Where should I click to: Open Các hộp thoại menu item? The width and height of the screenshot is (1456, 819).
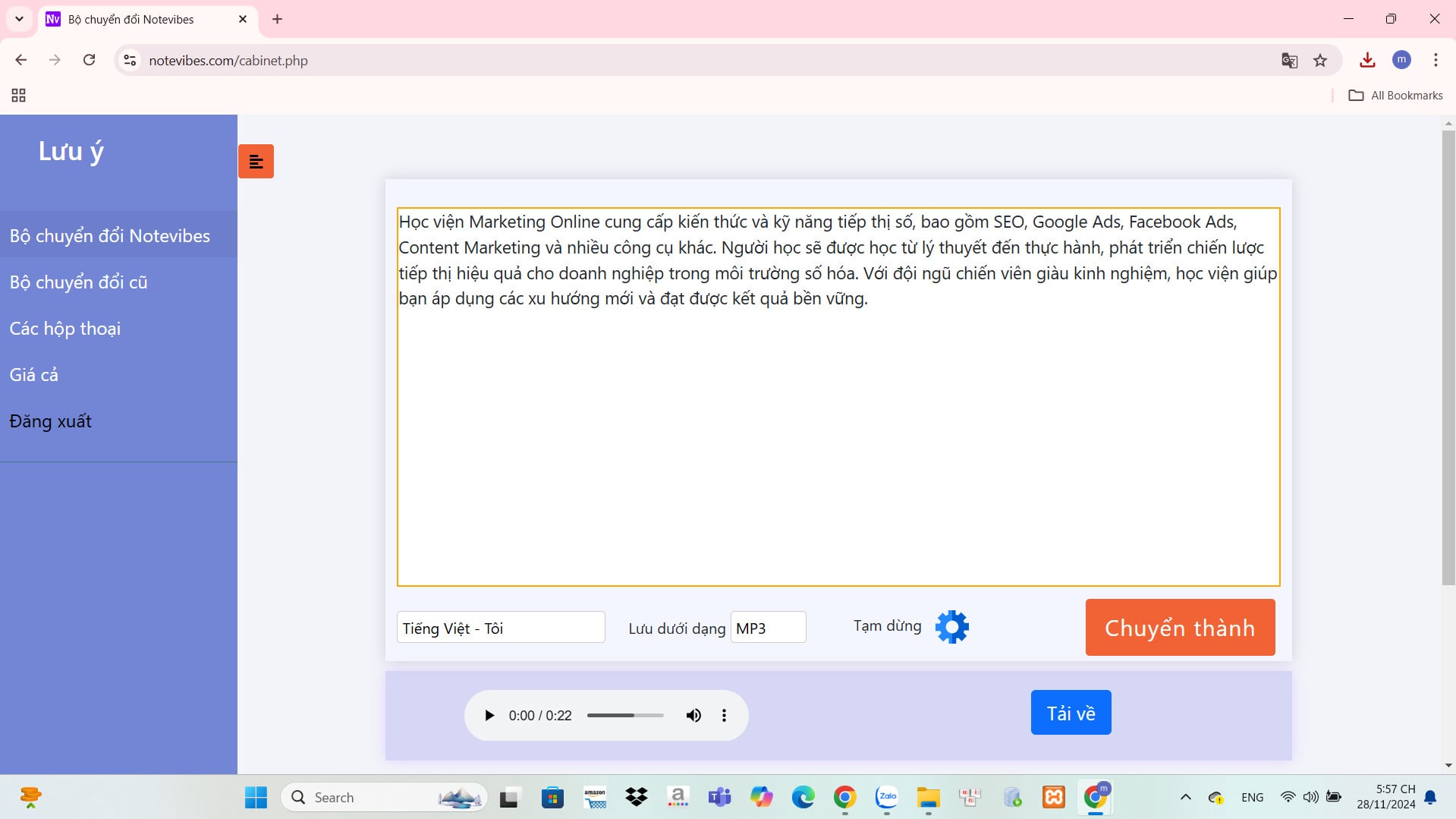[x=118, y=328]
